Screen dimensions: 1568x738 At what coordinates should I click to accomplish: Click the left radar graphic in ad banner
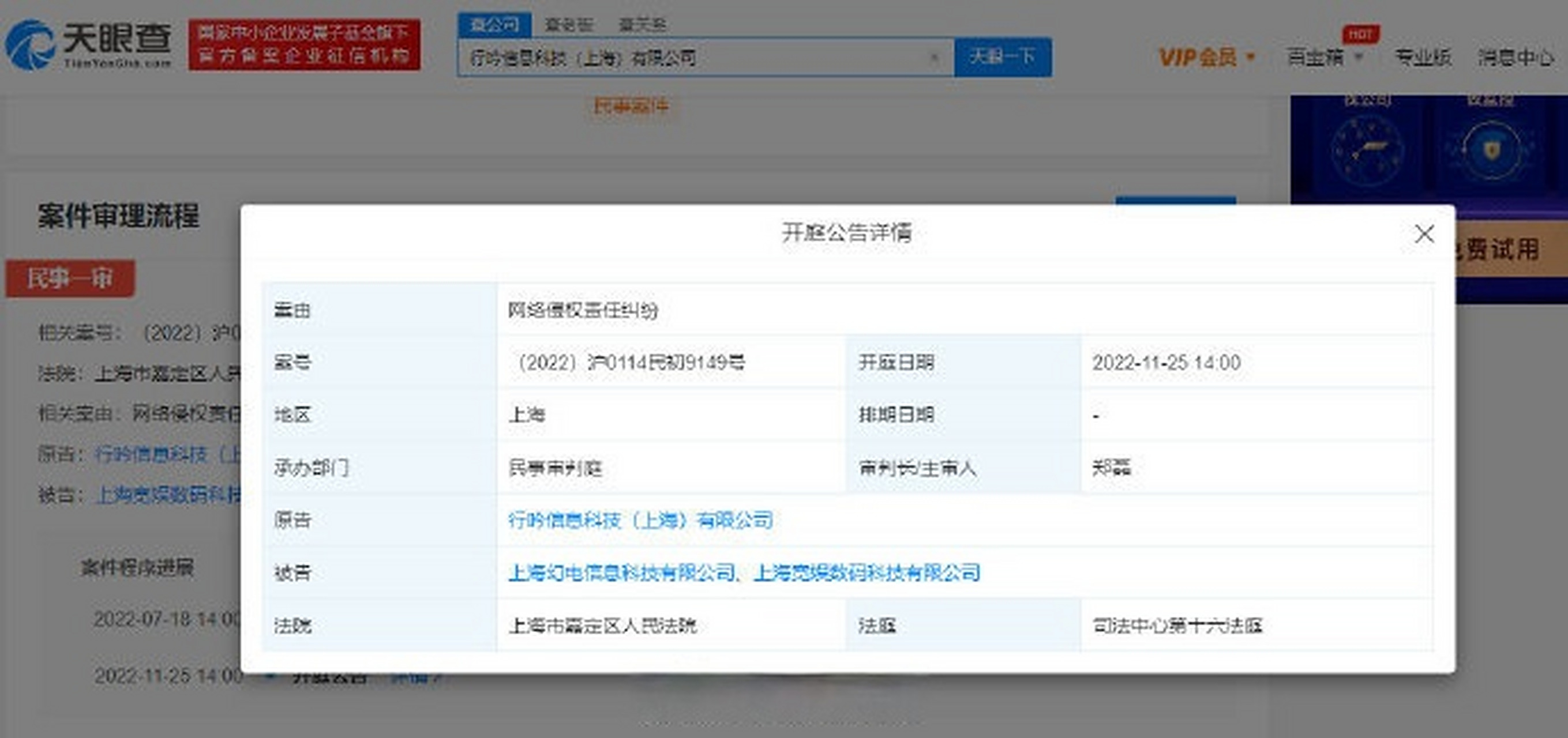(1367, 150)
